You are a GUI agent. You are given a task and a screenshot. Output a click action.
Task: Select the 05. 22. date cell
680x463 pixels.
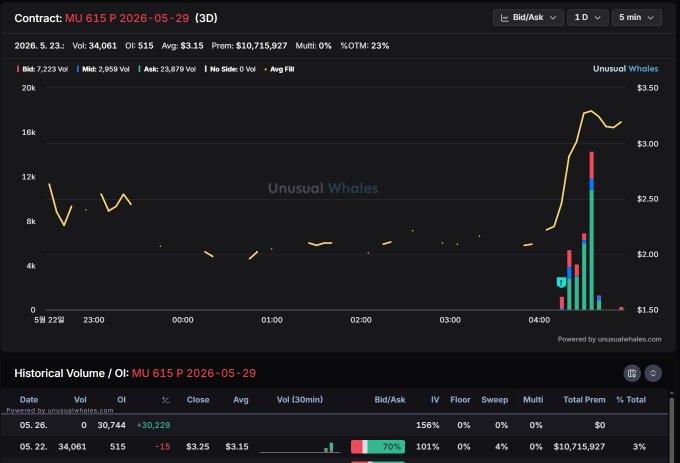point(33,447)
